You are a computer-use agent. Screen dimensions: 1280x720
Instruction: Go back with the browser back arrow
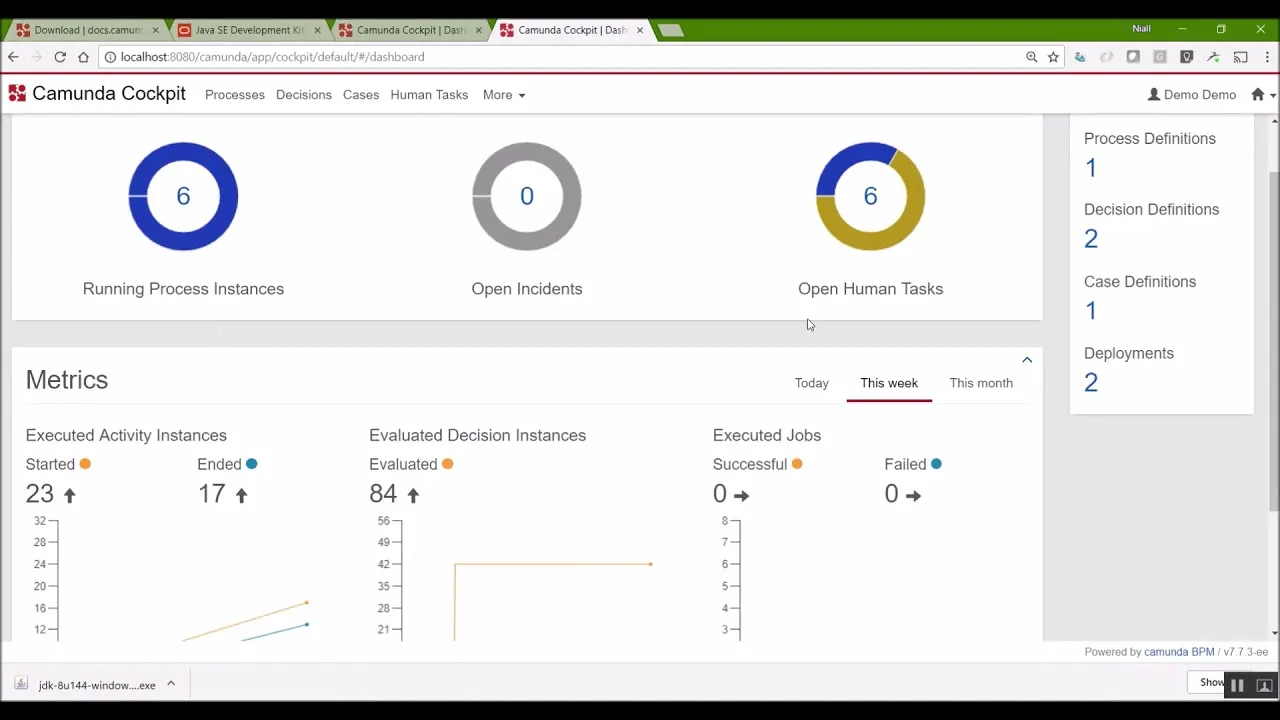click(x=13, y=57)
